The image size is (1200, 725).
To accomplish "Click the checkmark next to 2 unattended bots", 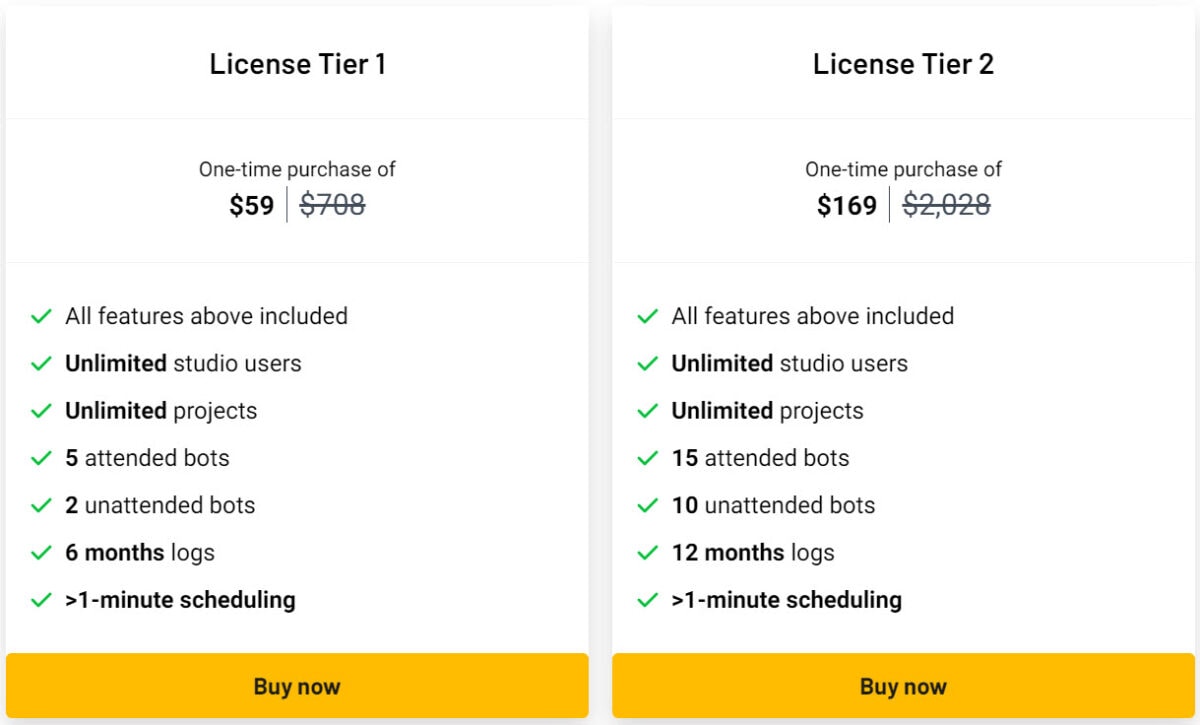I will 40,505.
